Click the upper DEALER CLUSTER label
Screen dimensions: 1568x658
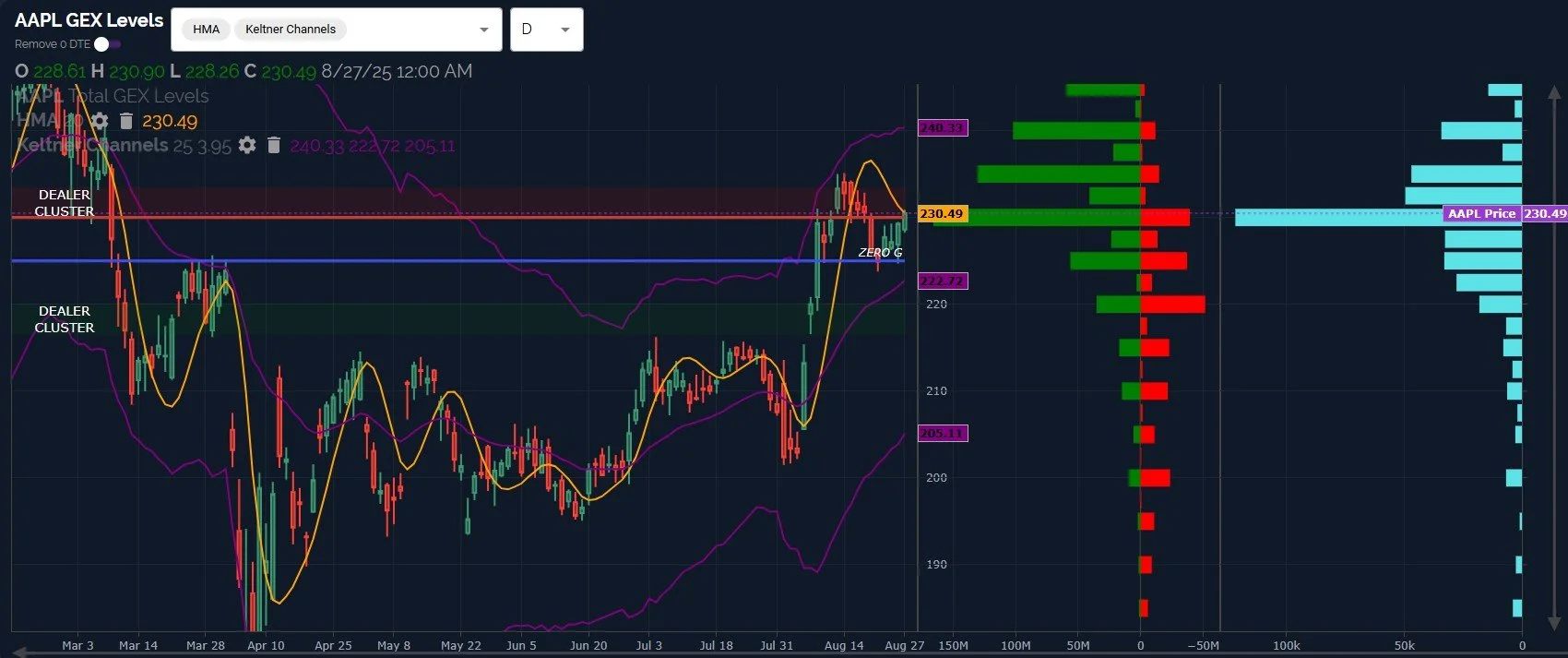tap(65, 203)
